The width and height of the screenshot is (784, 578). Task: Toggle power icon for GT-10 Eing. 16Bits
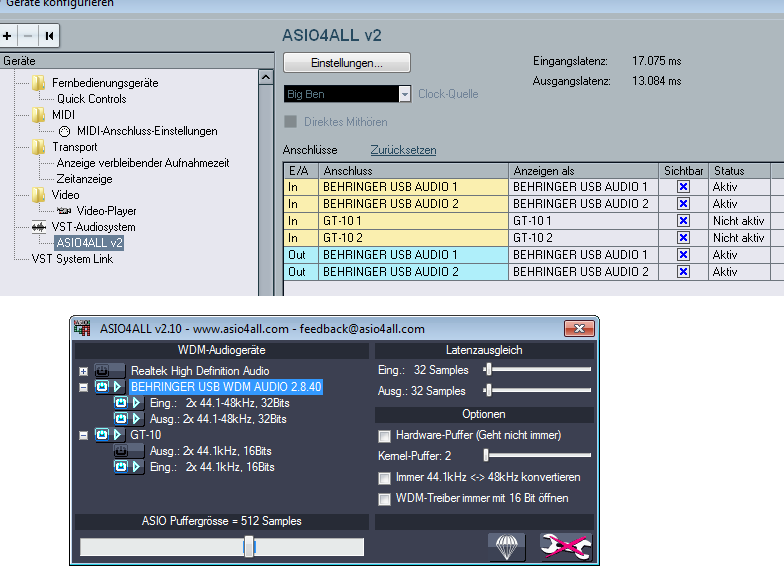[x=121, y=466]
